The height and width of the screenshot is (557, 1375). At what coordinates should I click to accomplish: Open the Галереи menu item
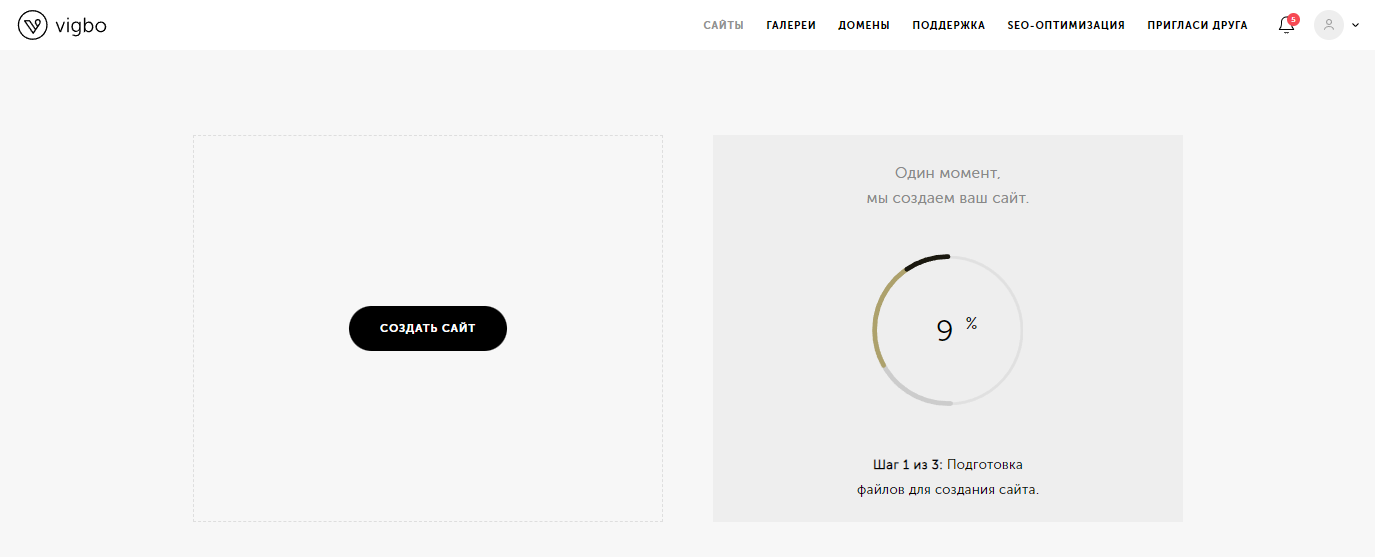[791, 26]
